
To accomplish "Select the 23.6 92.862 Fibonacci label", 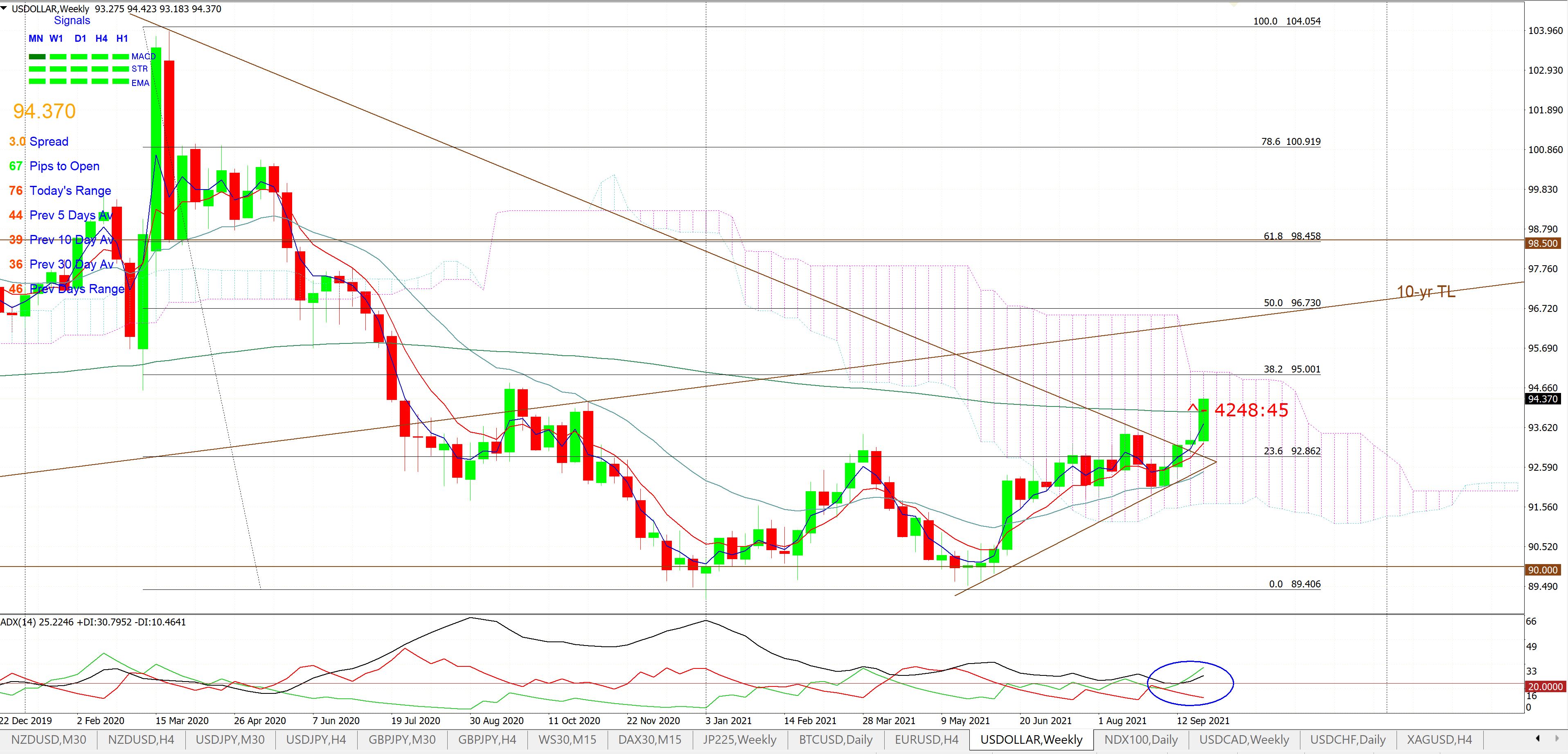I will tap(1292, 451).
